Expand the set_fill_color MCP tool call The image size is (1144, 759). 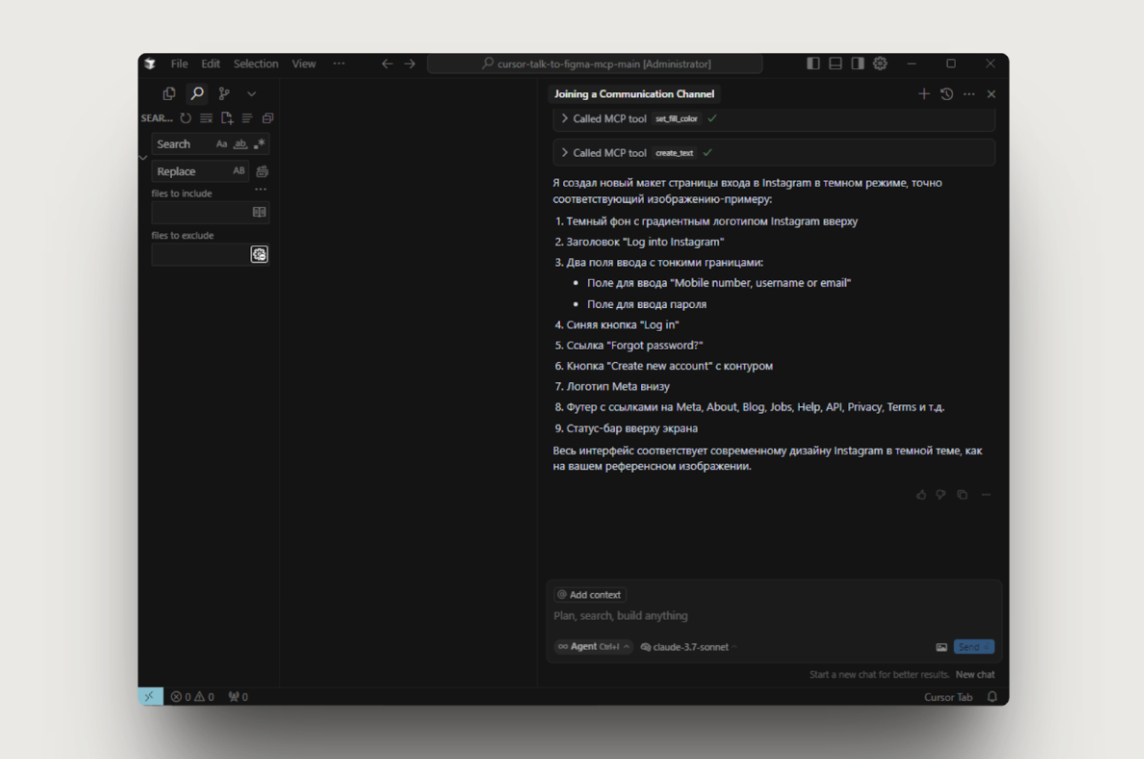[x=565, y=119]
